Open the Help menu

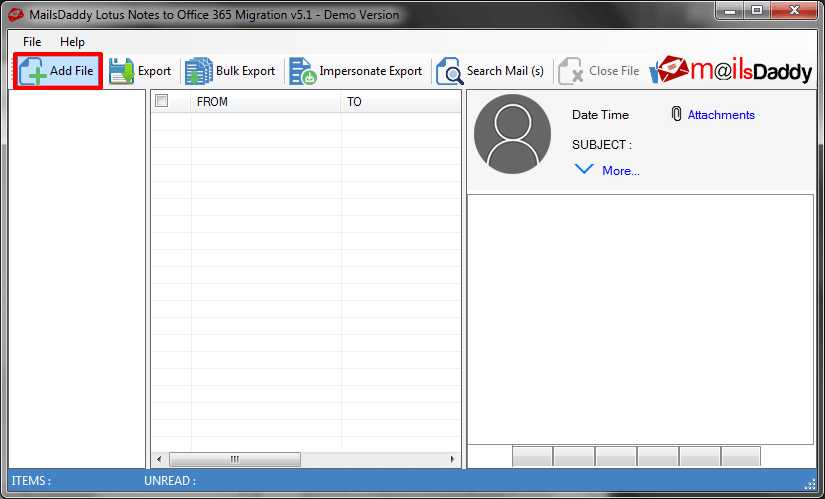coord(72,42)
